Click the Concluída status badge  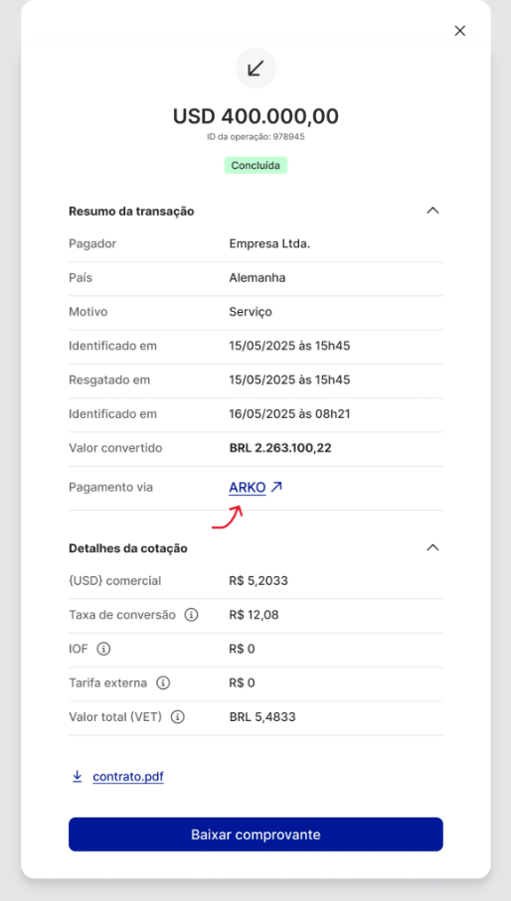[256, 165]
